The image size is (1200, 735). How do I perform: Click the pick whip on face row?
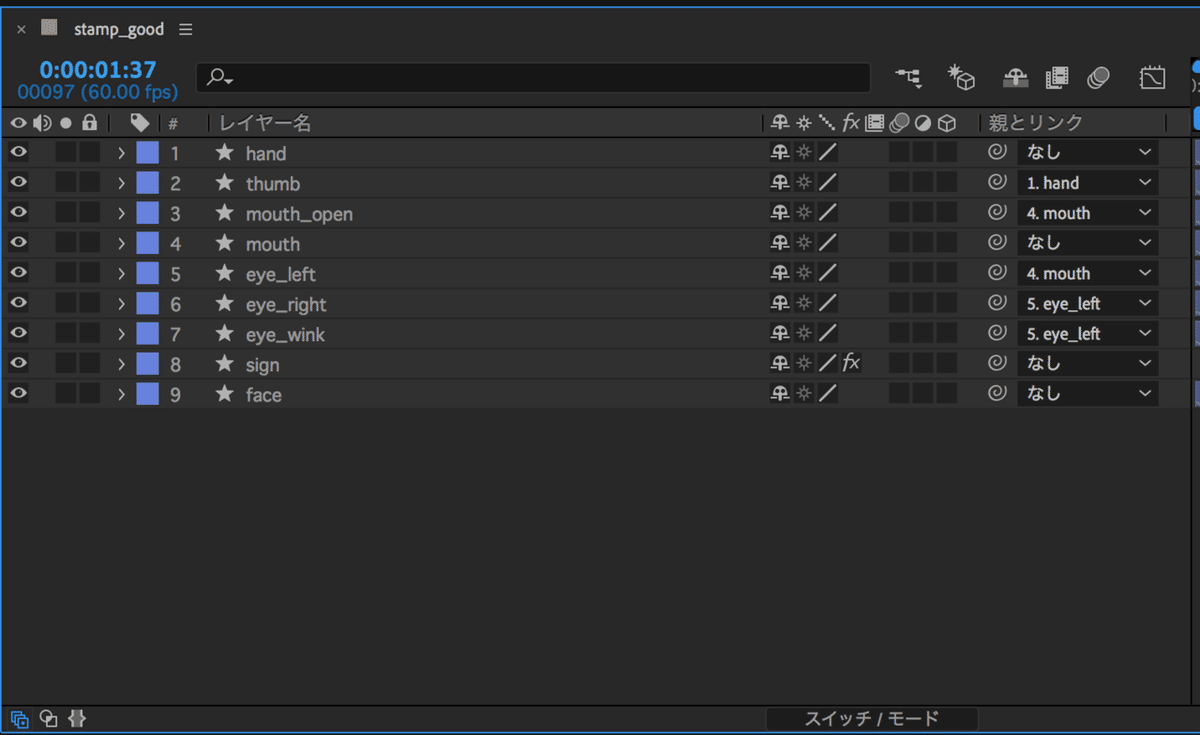click(x=996, y=393)
